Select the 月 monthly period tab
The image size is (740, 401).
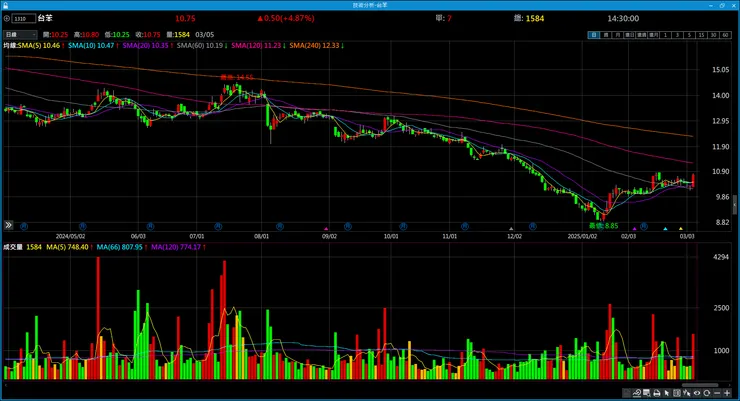(618, 35)
